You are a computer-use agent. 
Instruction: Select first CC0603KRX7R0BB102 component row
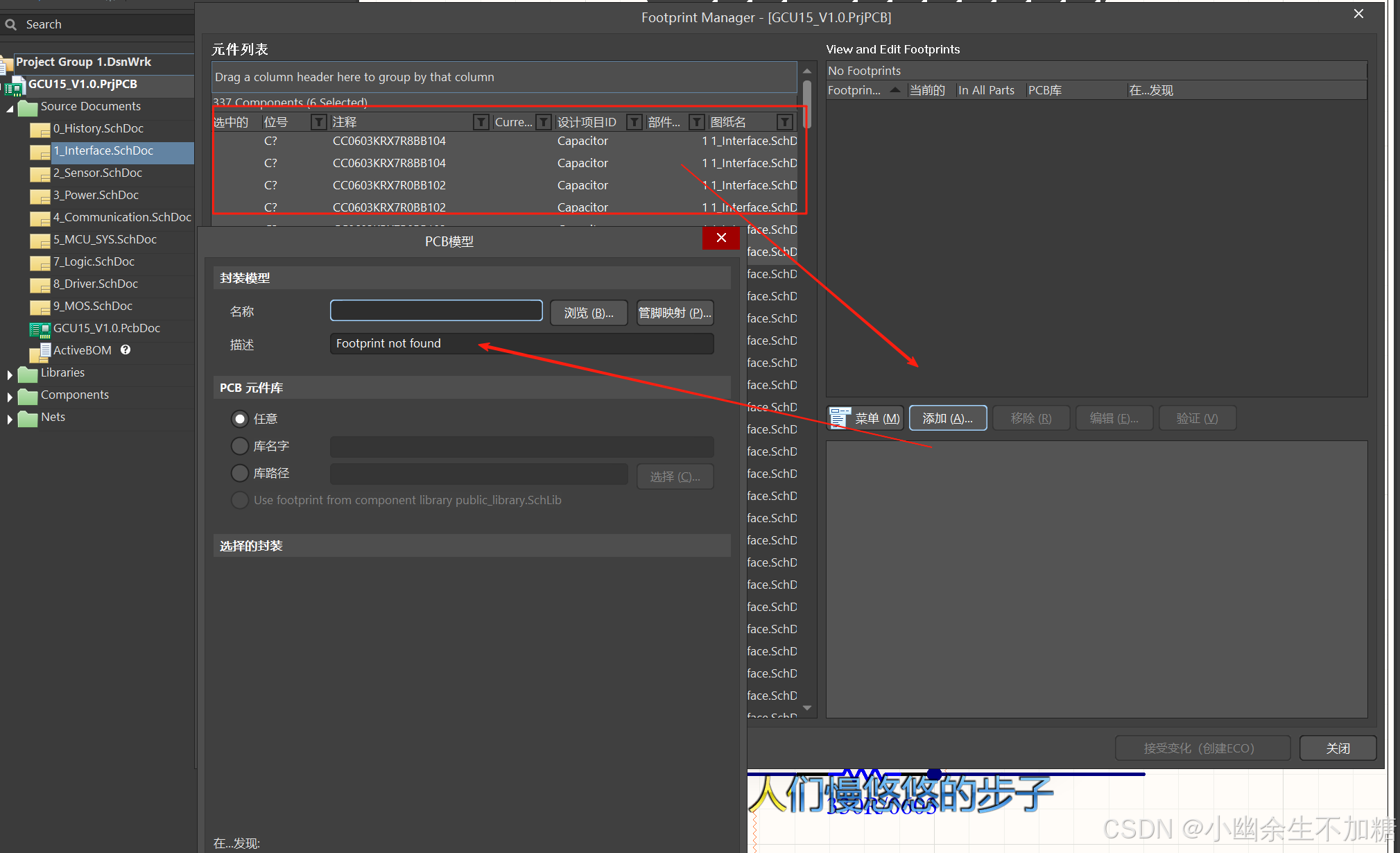[x=506, y=185]
